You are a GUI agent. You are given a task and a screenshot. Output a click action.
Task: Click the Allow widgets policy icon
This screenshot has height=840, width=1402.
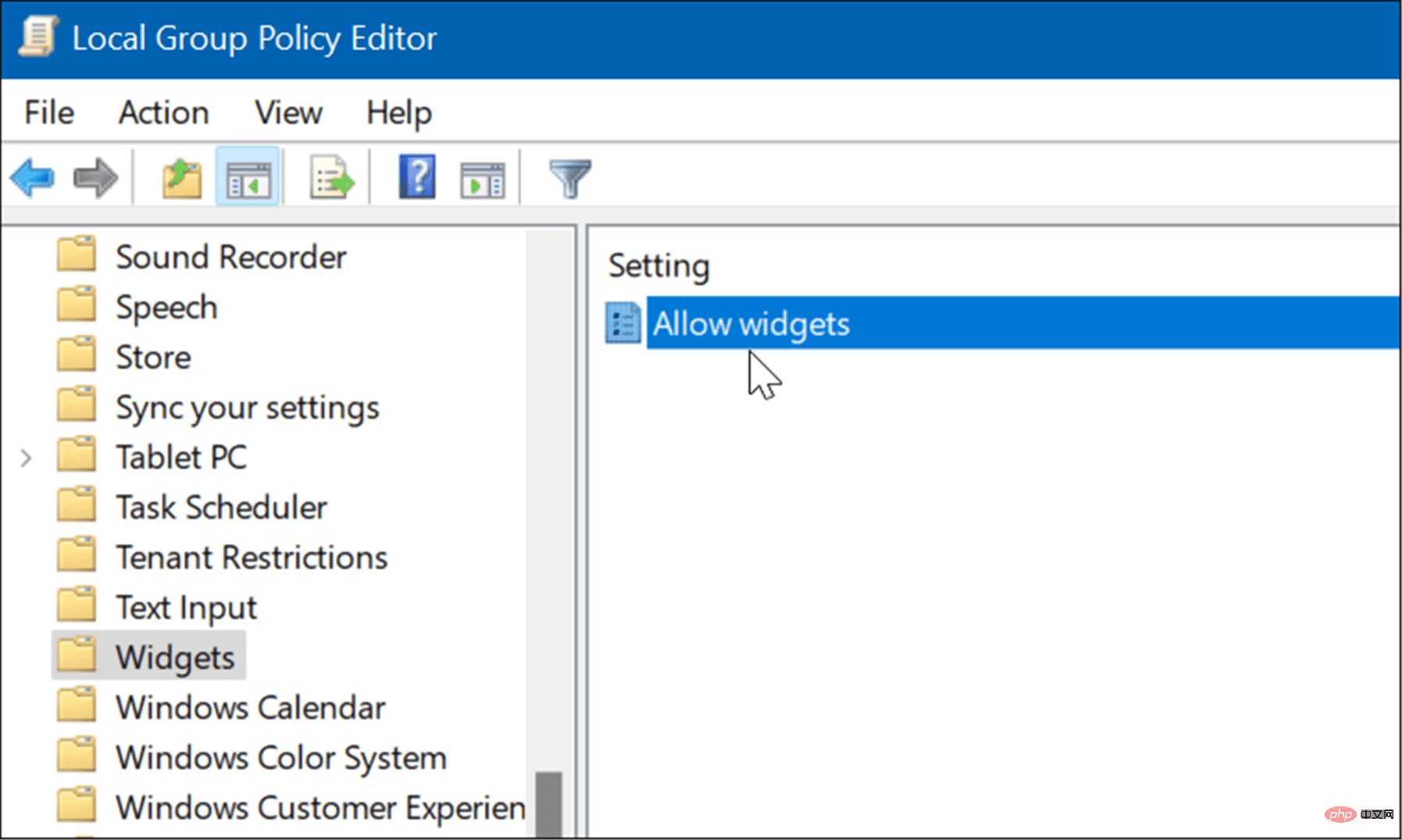point(623,323)
